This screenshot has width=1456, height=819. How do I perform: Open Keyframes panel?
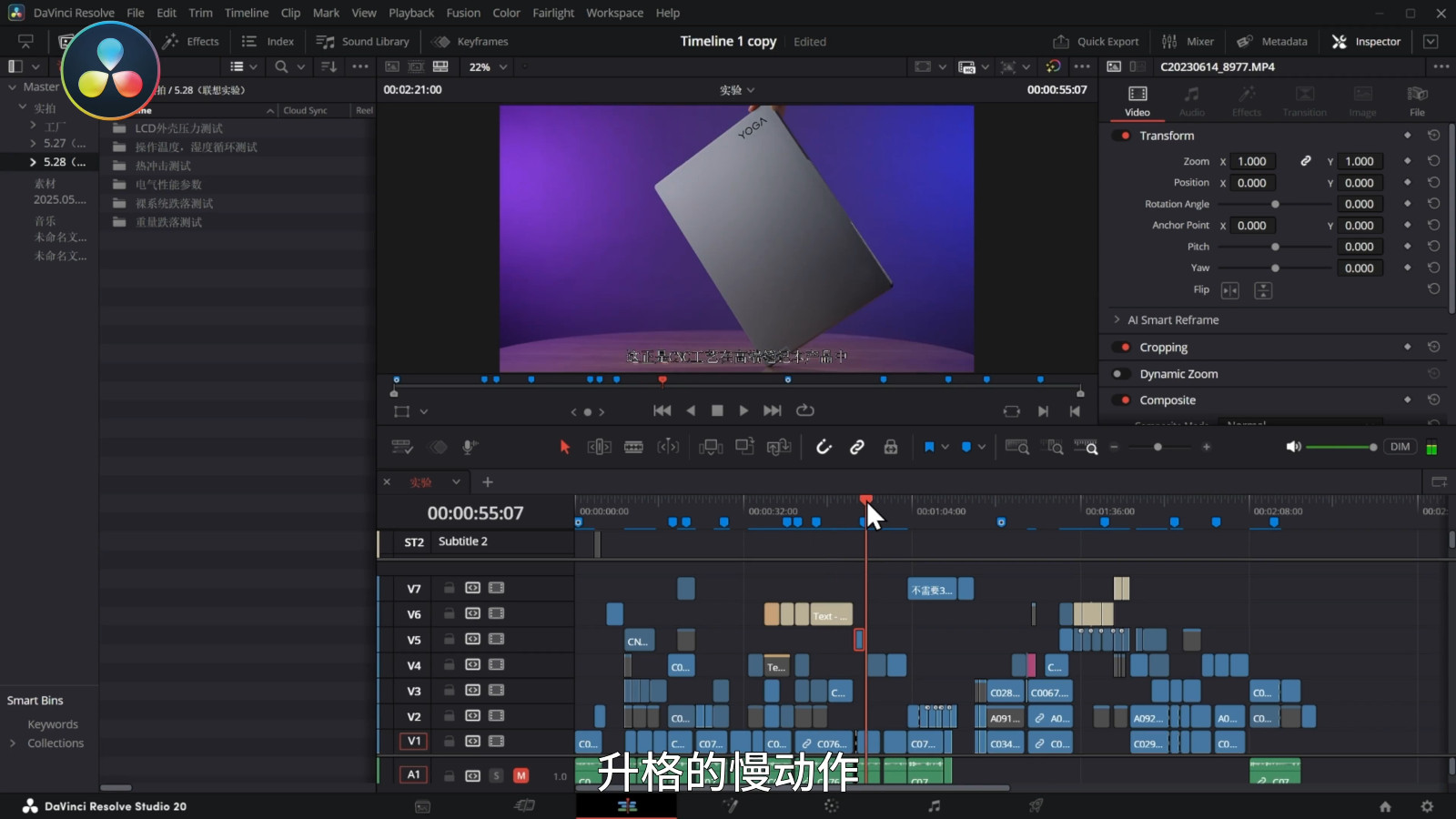tap(471, 42)
